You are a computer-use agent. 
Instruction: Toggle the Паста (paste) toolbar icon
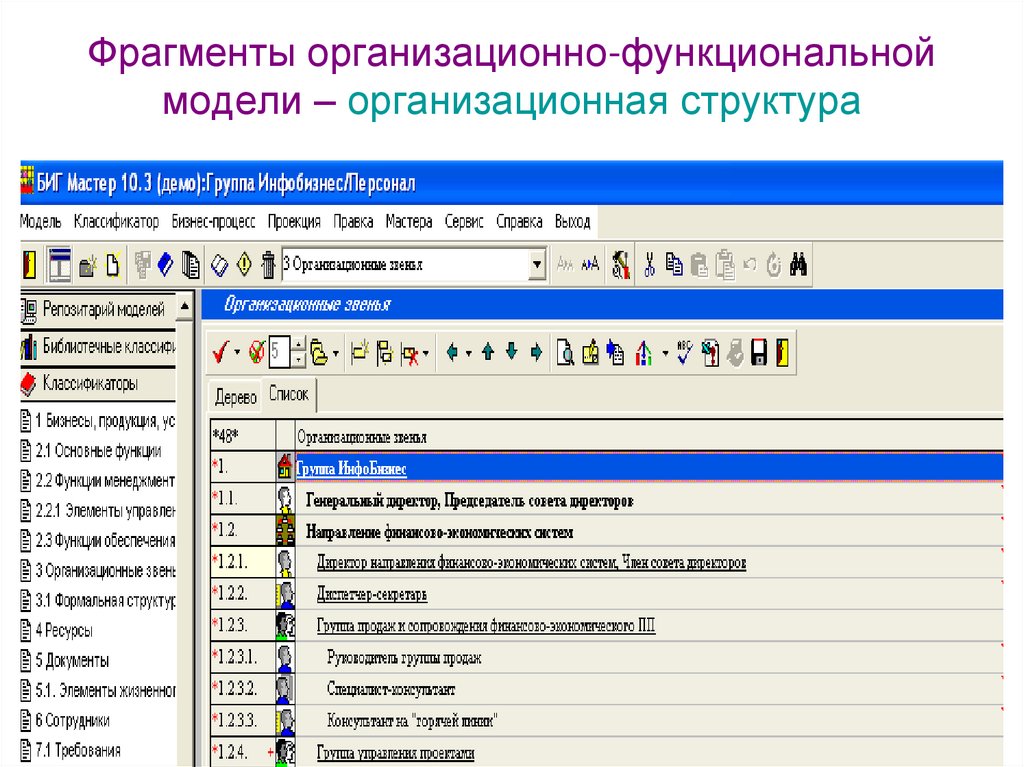pos(699,264)
